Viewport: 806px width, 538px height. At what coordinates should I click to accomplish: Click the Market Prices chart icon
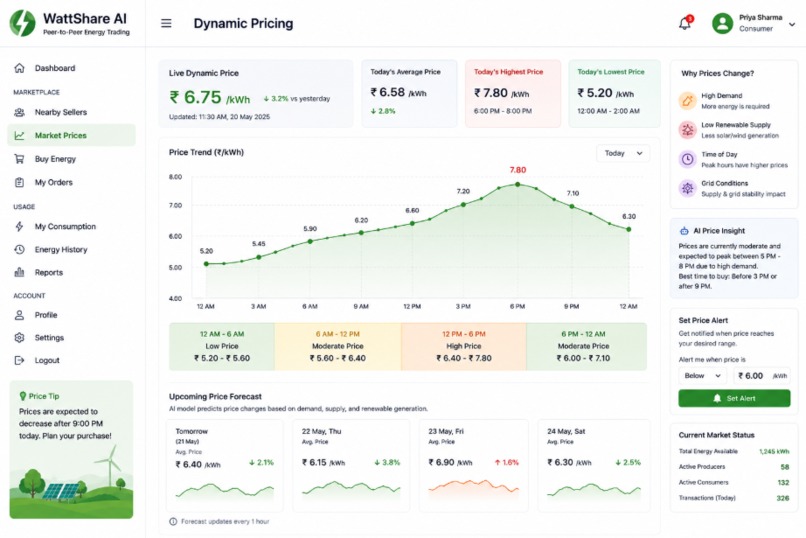tap(20, 136)
